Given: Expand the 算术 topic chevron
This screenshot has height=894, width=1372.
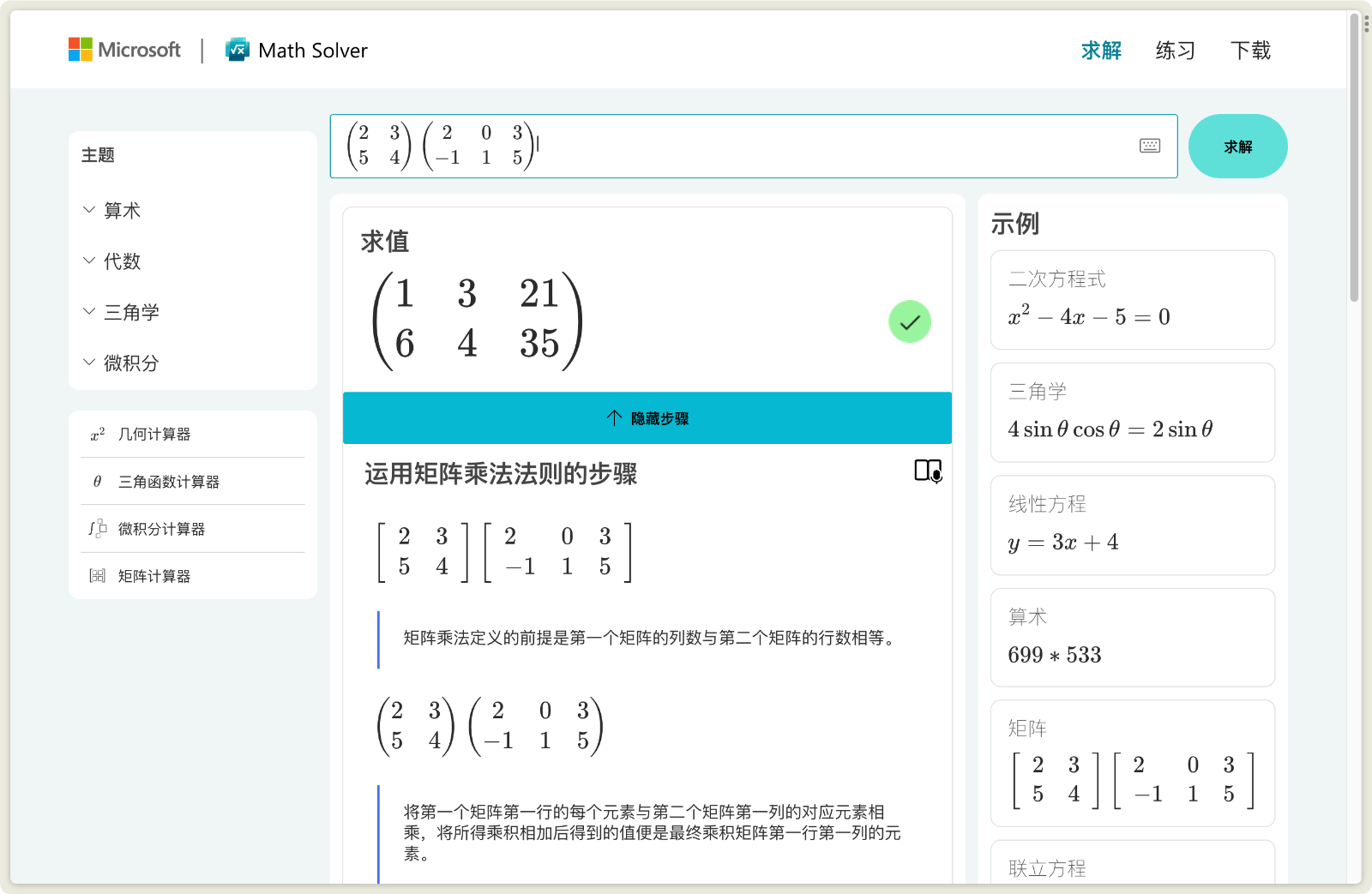Looking at the screenshot, I should (89, 210).
